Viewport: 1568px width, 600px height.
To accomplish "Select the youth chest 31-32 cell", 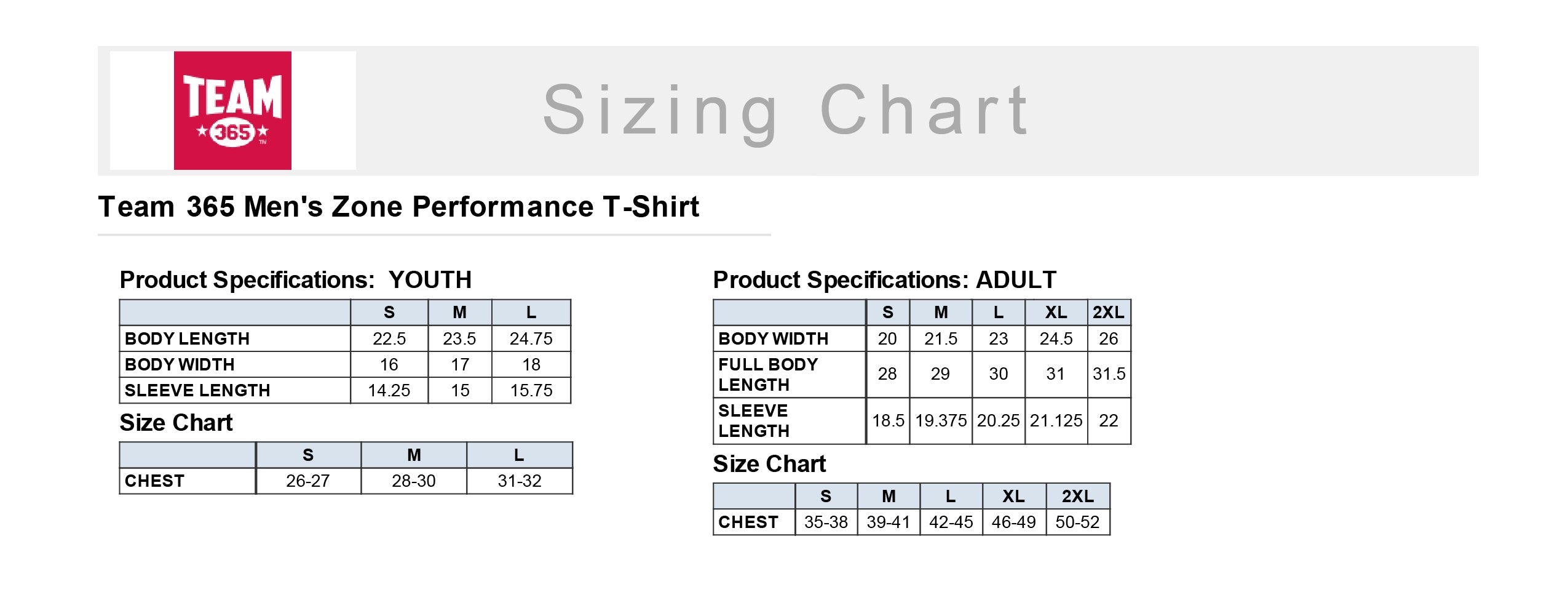I will [x=520, y=481].
